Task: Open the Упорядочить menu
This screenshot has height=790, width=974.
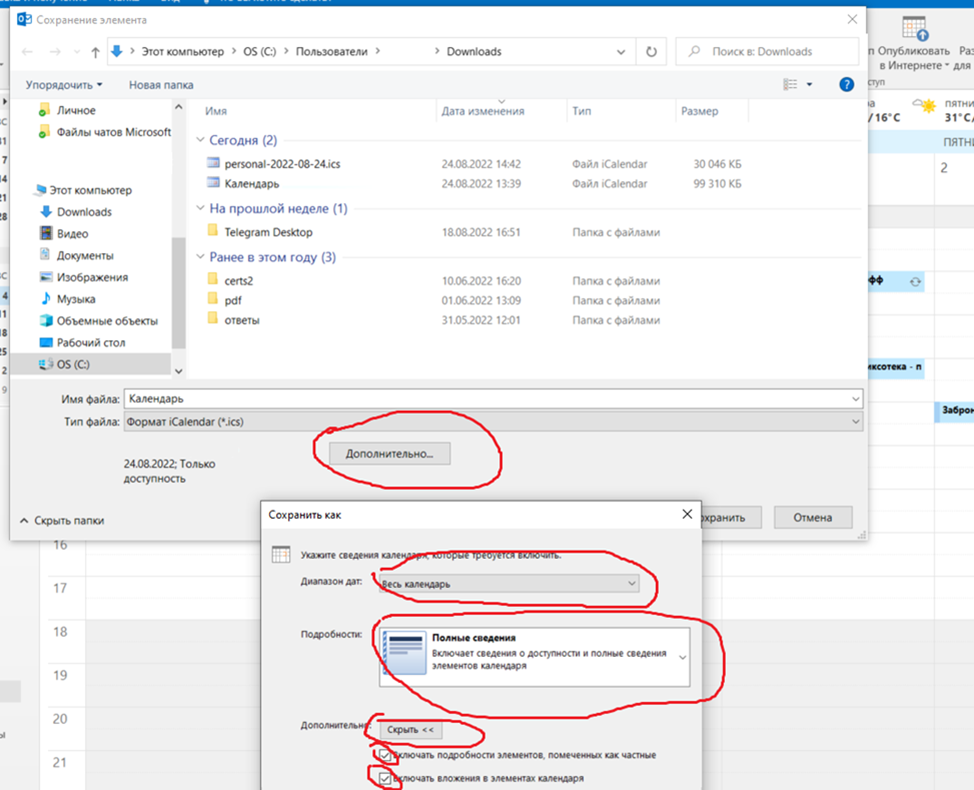Action: (63, 85)
